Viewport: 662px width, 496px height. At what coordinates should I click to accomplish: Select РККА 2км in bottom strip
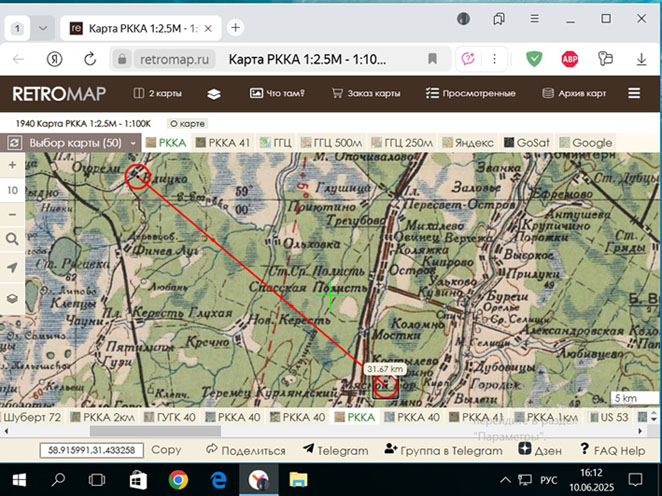103,417
